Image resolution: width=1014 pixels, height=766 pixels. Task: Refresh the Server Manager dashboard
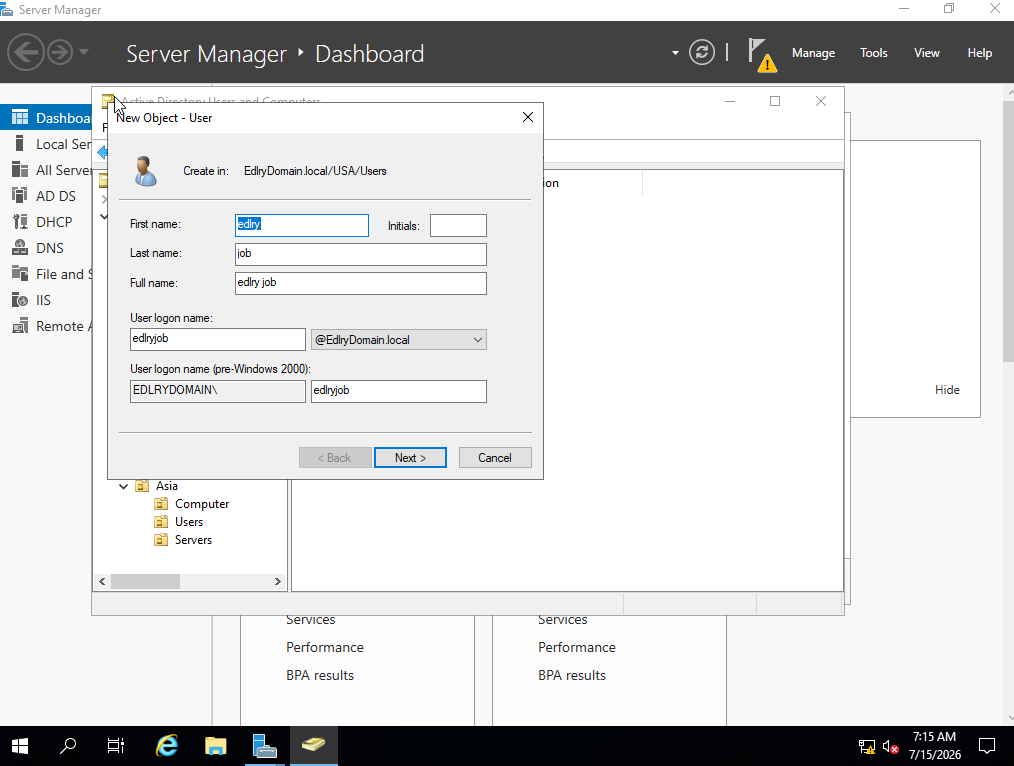[702, 52]
